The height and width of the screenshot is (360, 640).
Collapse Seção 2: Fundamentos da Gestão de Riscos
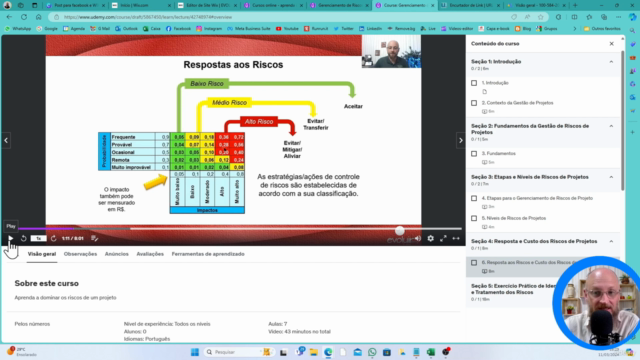(x=611, y=126)
